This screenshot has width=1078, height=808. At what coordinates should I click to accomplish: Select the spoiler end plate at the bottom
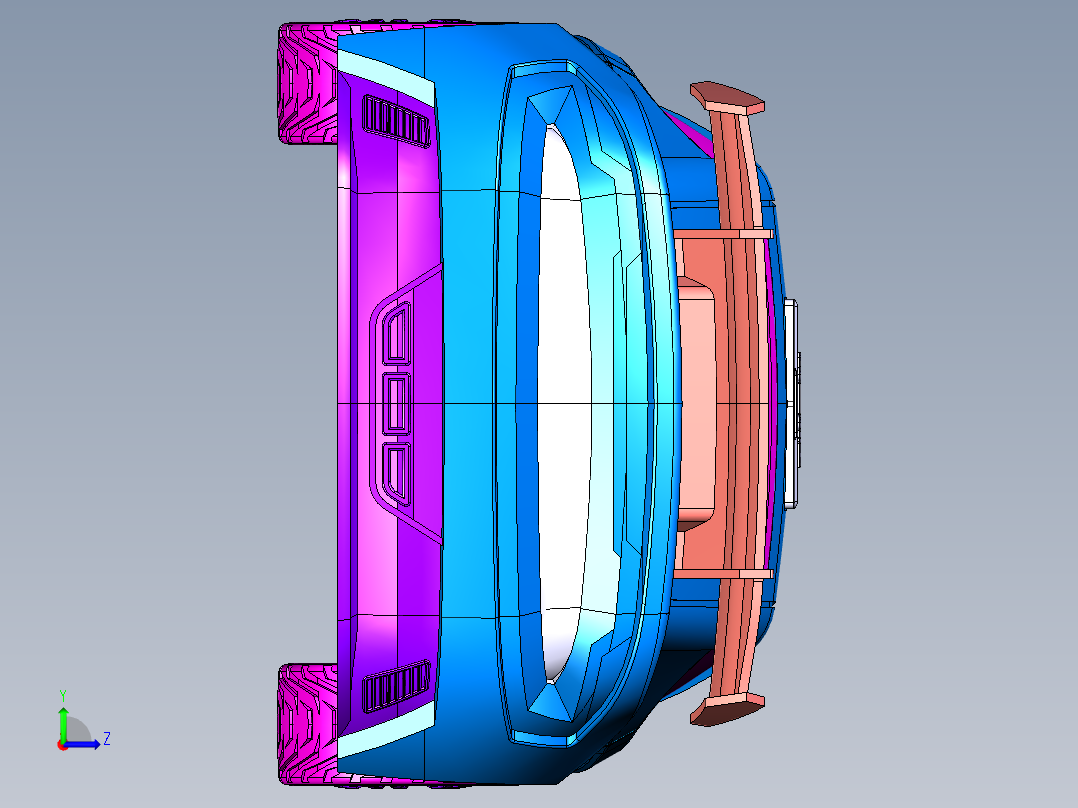727,710
